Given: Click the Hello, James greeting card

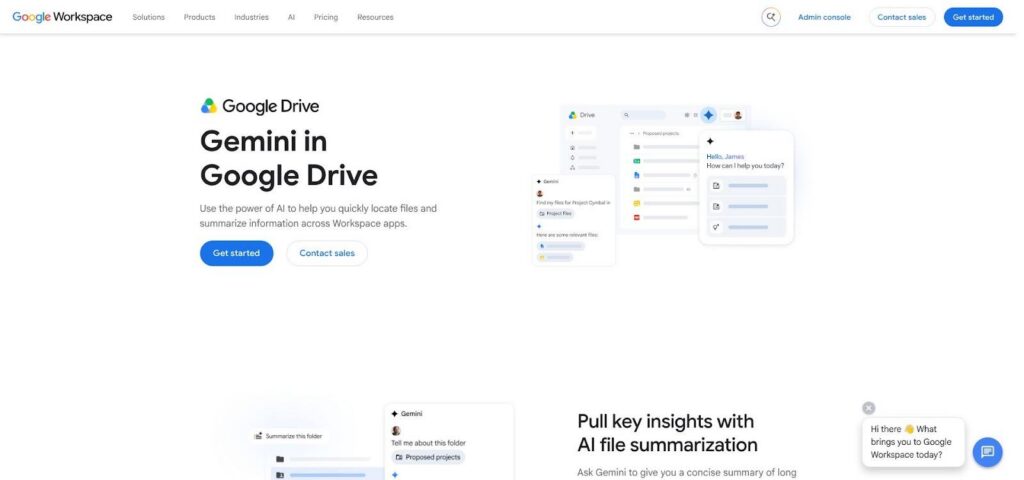Looking at the screenshot, I should 746,187.
